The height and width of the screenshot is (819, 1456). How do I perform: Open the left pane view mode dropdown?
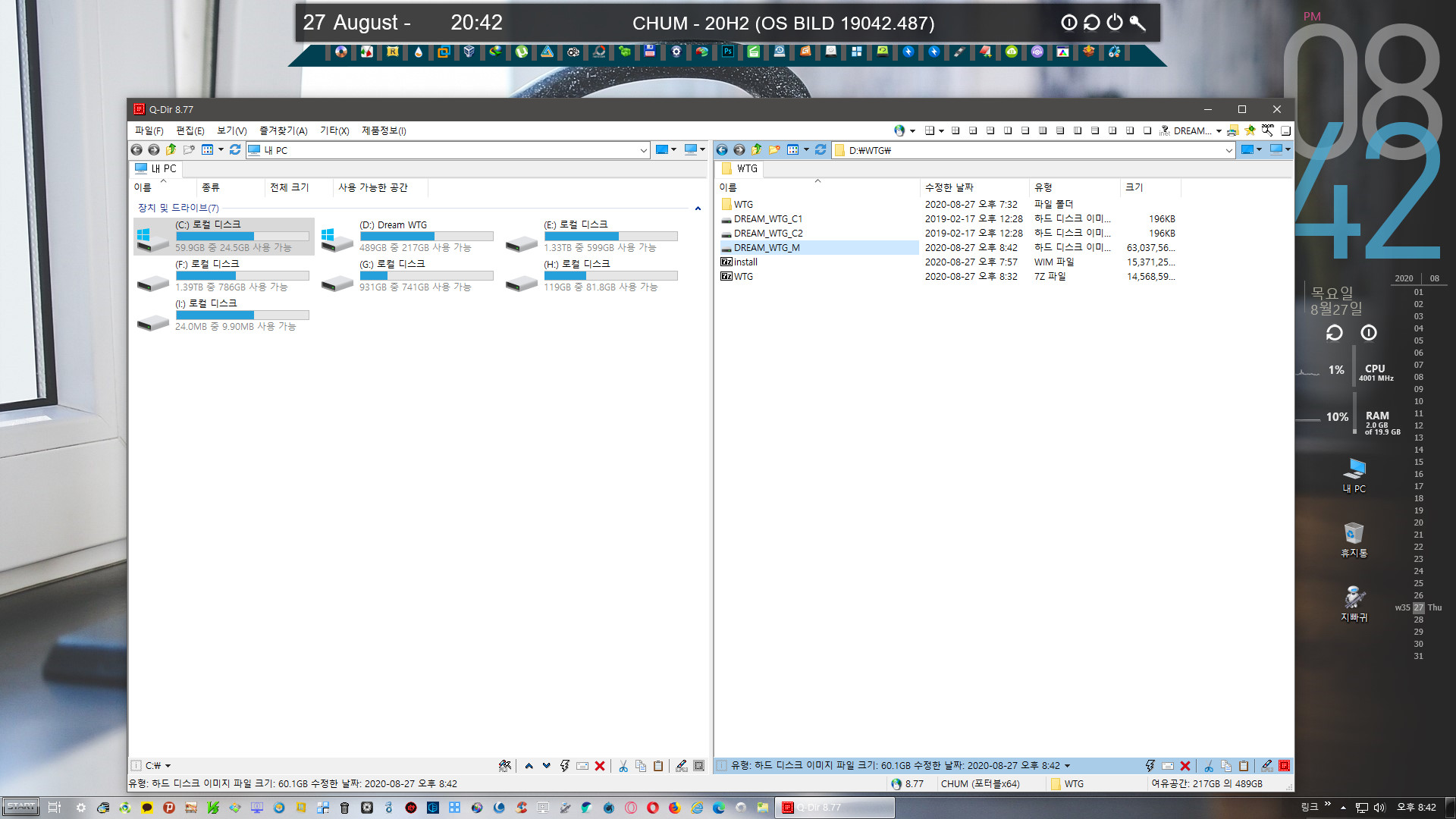tap(221, 150)
